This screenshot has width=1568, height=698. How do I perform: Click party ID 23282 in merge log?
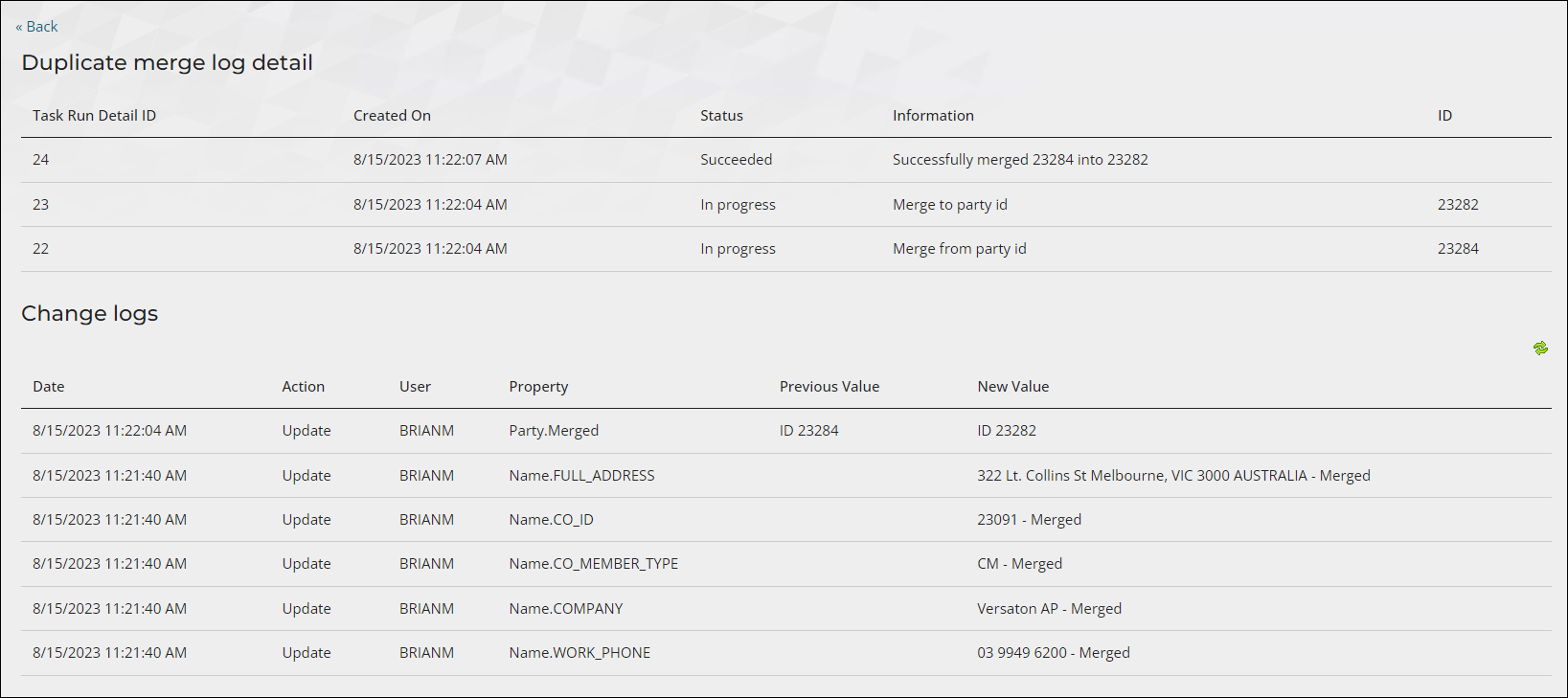[x=1458, y=205]
